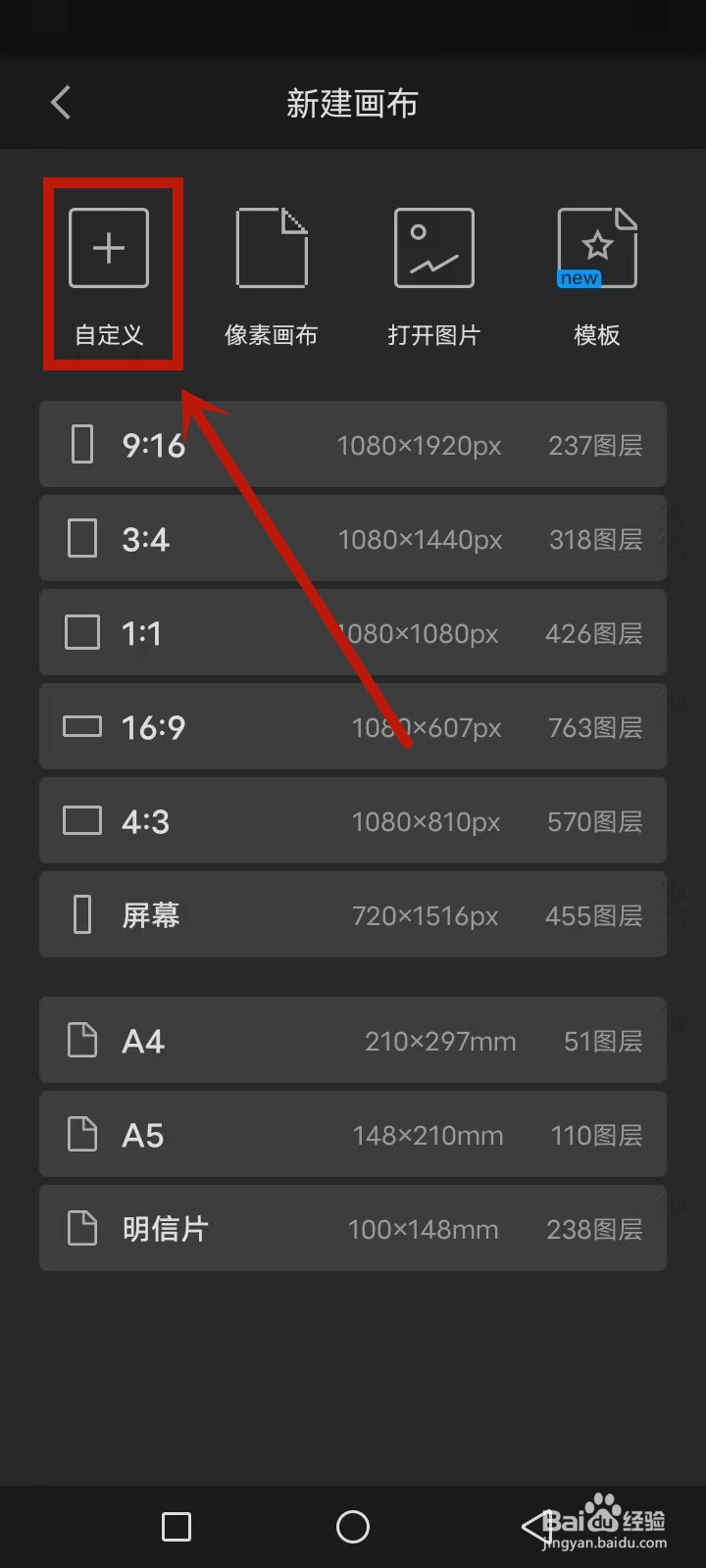Choose the 3:4 canvas preset

coord(353,538)
